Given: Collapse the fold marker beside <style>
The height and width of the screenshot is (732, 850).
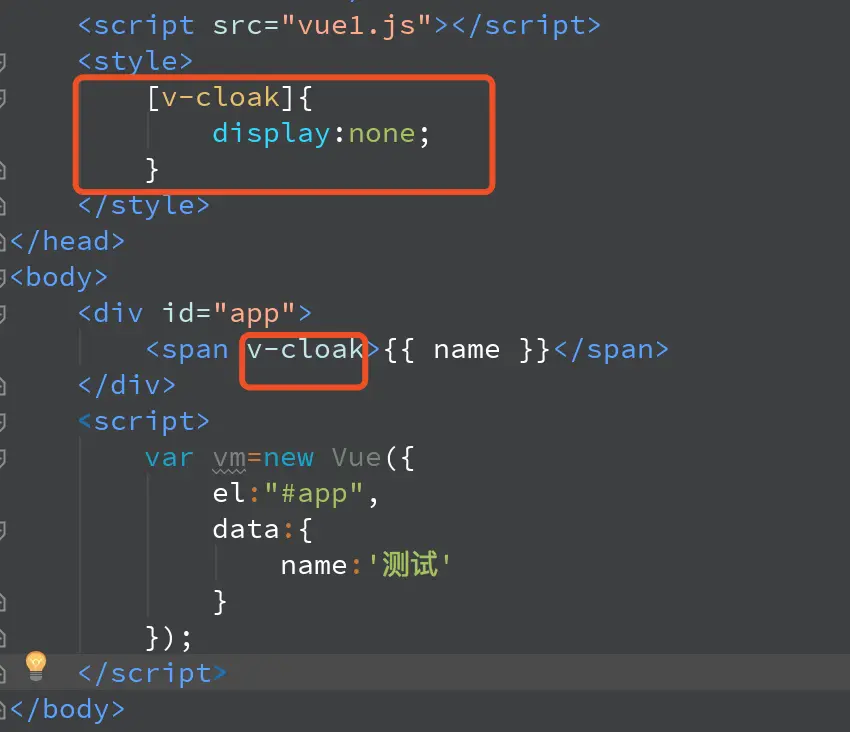Looking at the screenshot, I should point(2,62).
